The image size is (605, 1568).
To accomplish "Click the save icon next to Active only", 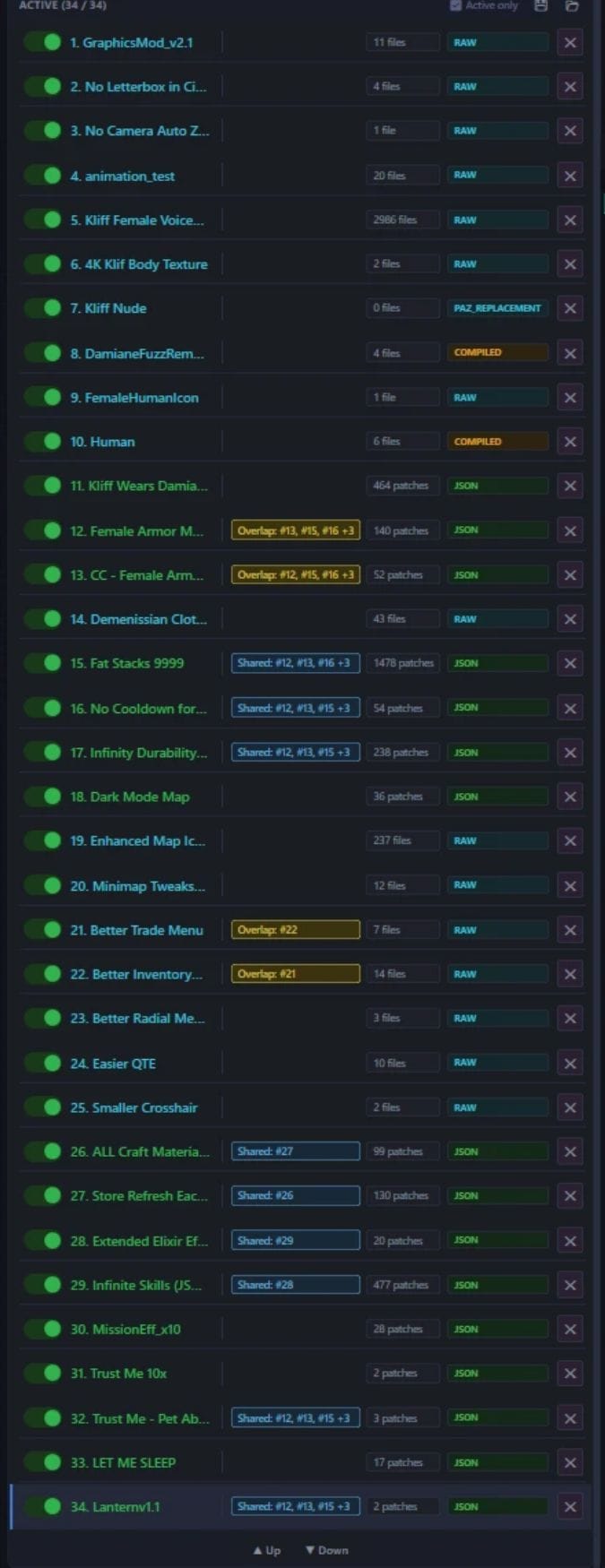I will coord(540,5).
